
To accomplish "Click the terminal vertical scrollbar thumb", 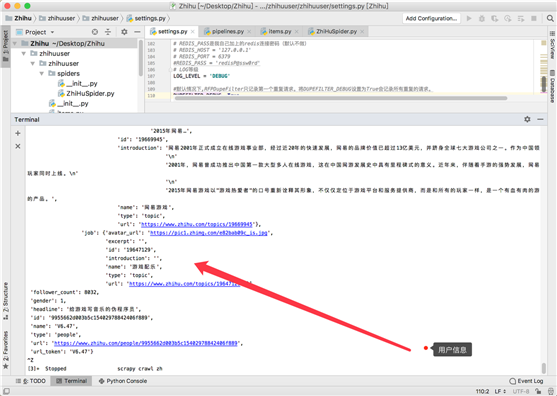I will click(544, 368).
